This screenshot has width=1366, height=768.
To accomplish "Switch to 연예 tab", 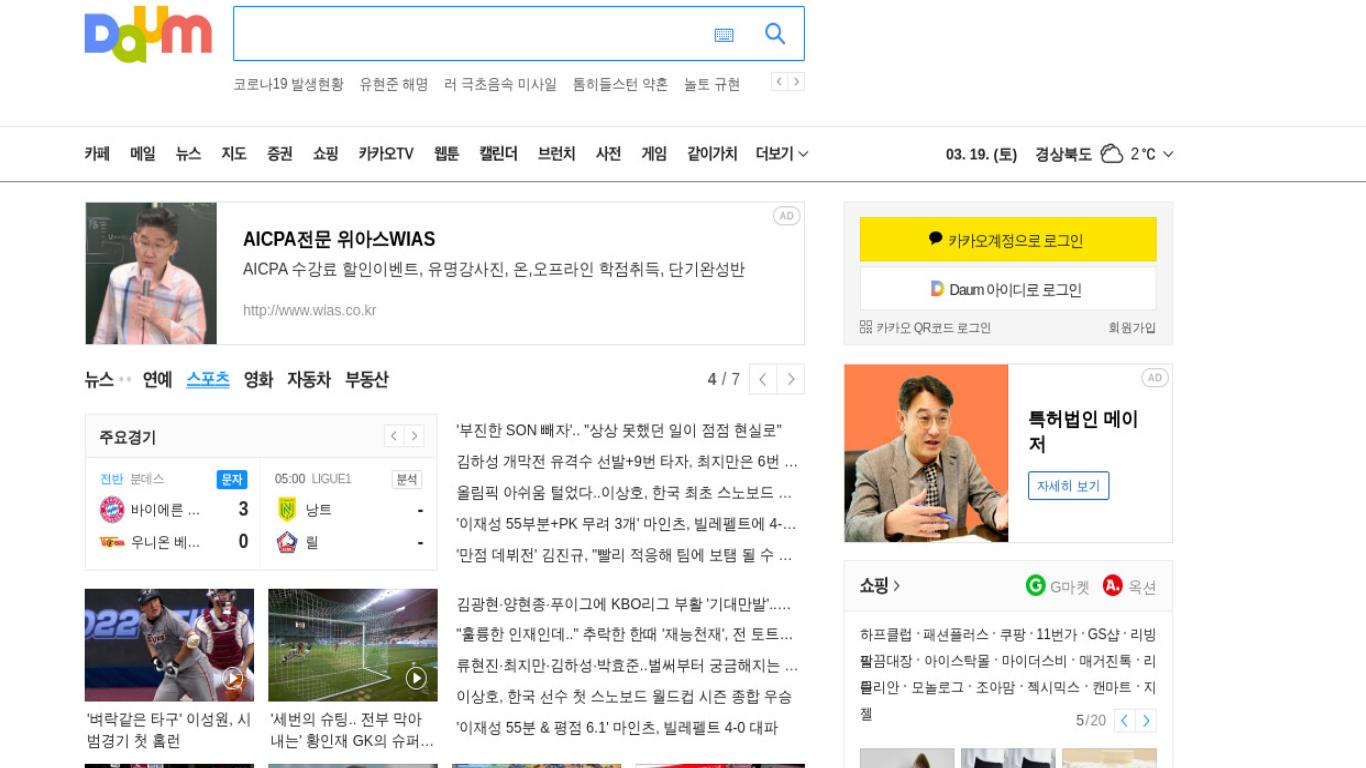I will 157,380.
